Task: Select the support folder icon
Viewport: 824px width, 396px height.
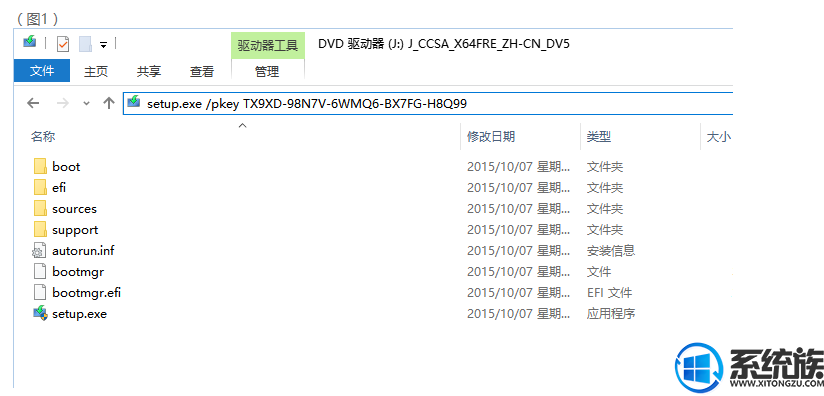Action: point(40,230)
